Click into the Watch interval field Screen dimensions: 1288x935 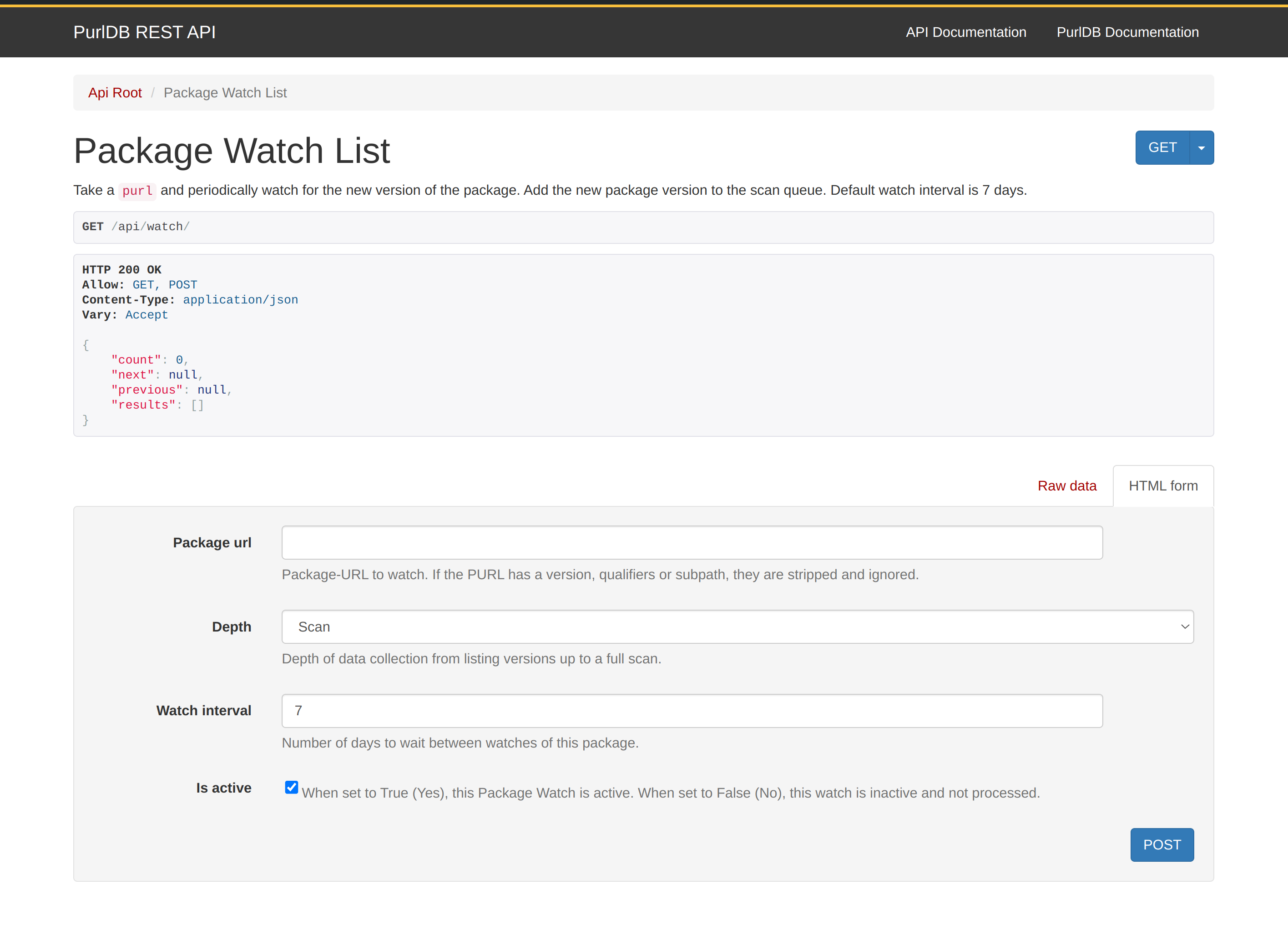point(692,711)
